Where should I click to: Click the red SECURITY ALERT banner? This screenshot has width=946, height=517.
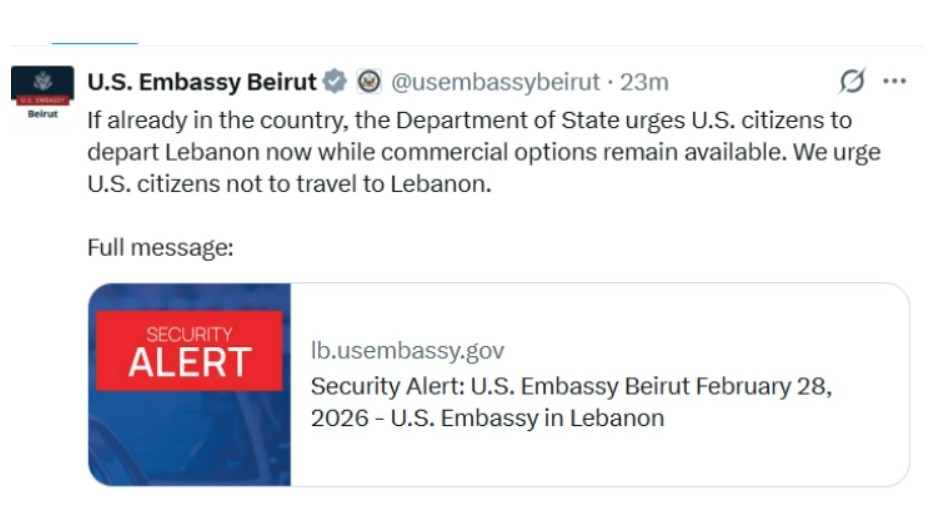tap(189, 350)
